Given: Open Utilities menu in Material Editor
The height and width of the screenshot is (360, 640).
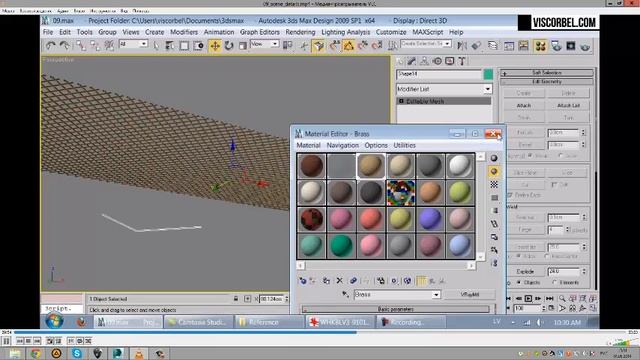Looking at the screenshot, I should tap(404, 145).
